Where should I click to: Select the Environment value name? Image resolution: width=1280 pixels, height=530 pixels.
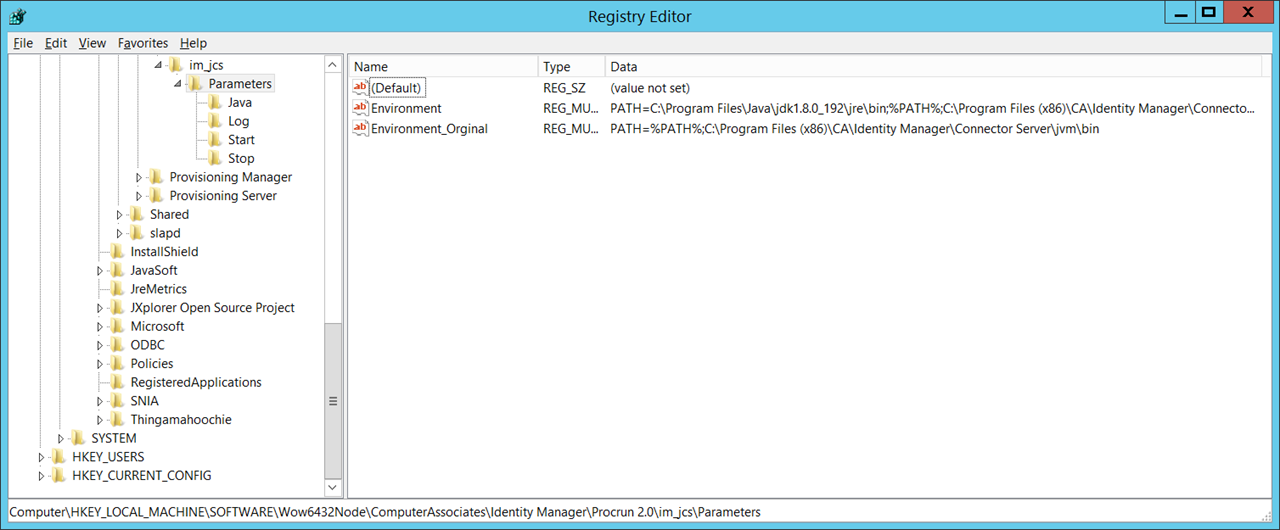coord(406,108)
